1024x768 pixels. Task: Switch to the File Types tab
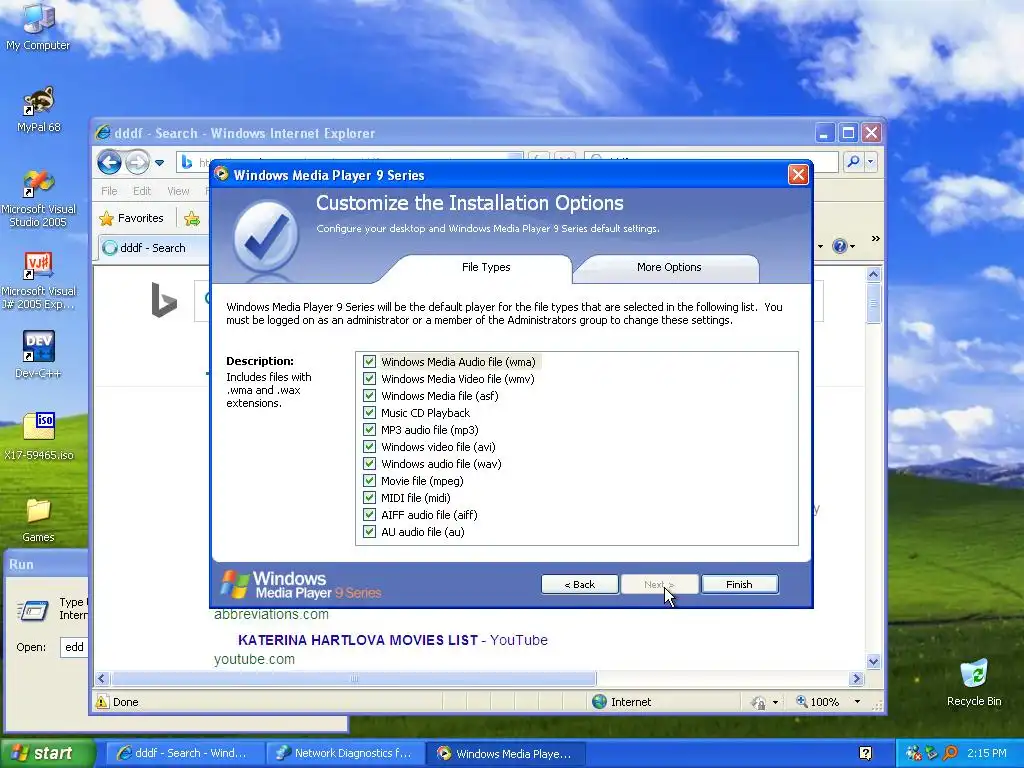click(x=486, y=267)
